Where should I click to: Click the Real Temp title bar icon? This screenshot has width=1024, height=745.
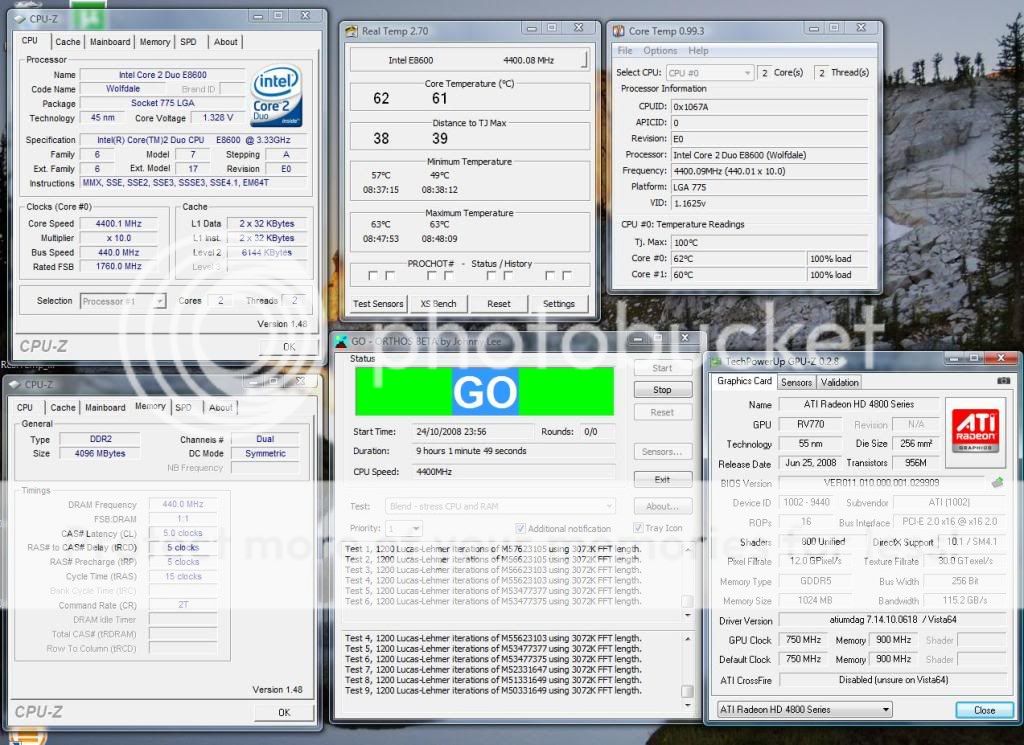click(351, 31)
